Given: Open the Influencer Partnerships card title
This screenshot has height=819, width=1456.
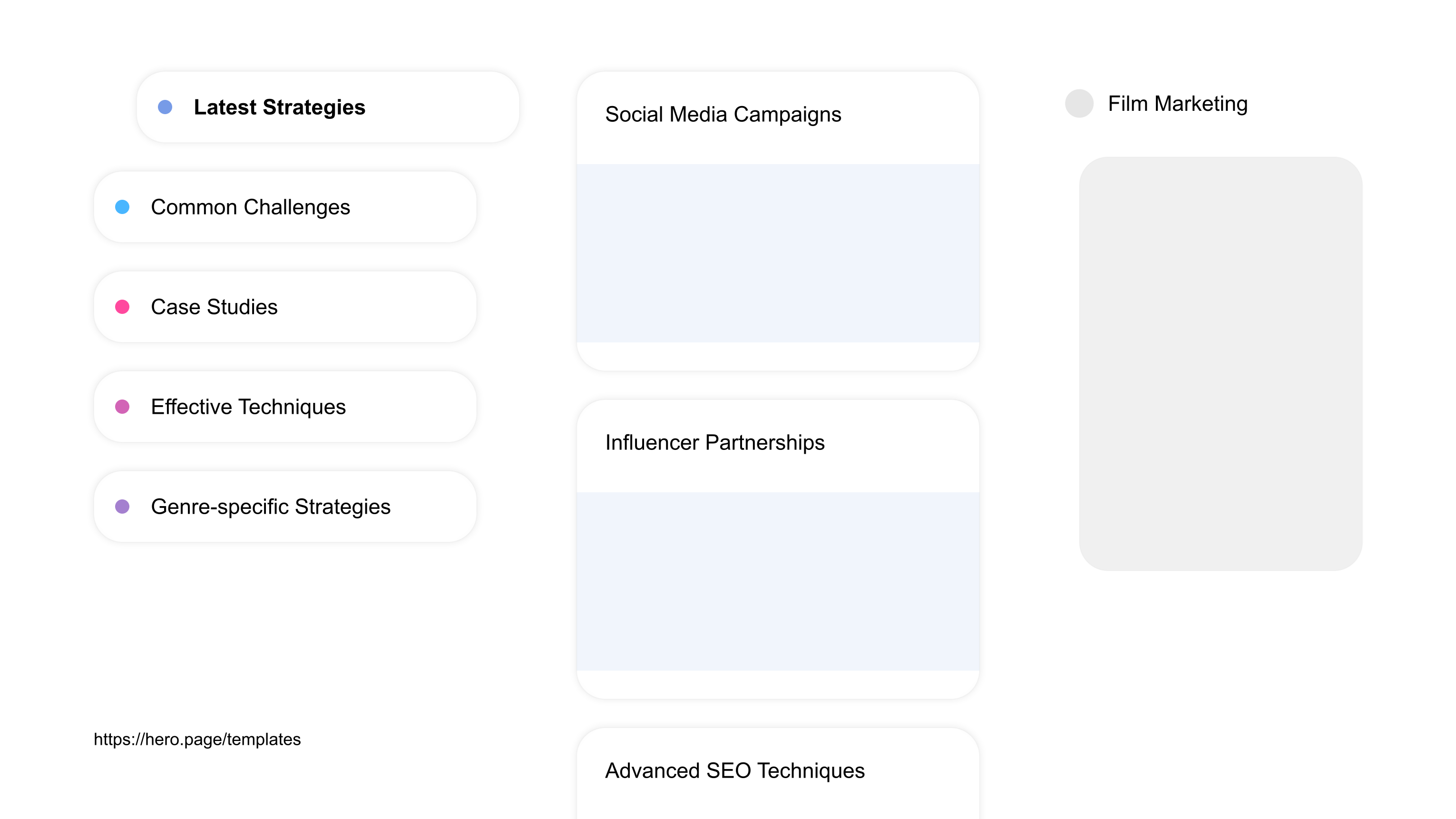Looking at the screenshot, I should (x=714, y=443).
